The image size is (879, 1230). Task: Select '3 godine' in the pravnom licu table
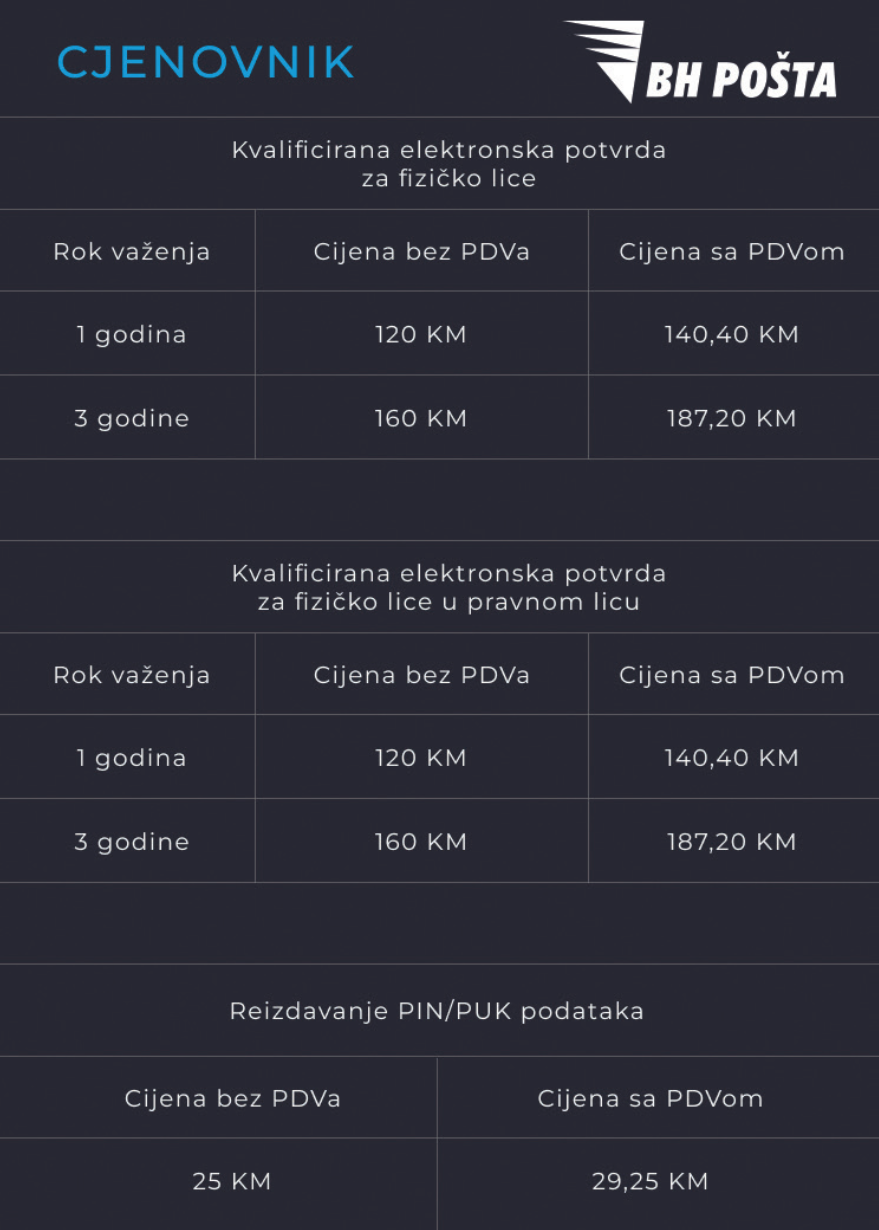click(132, 842)
